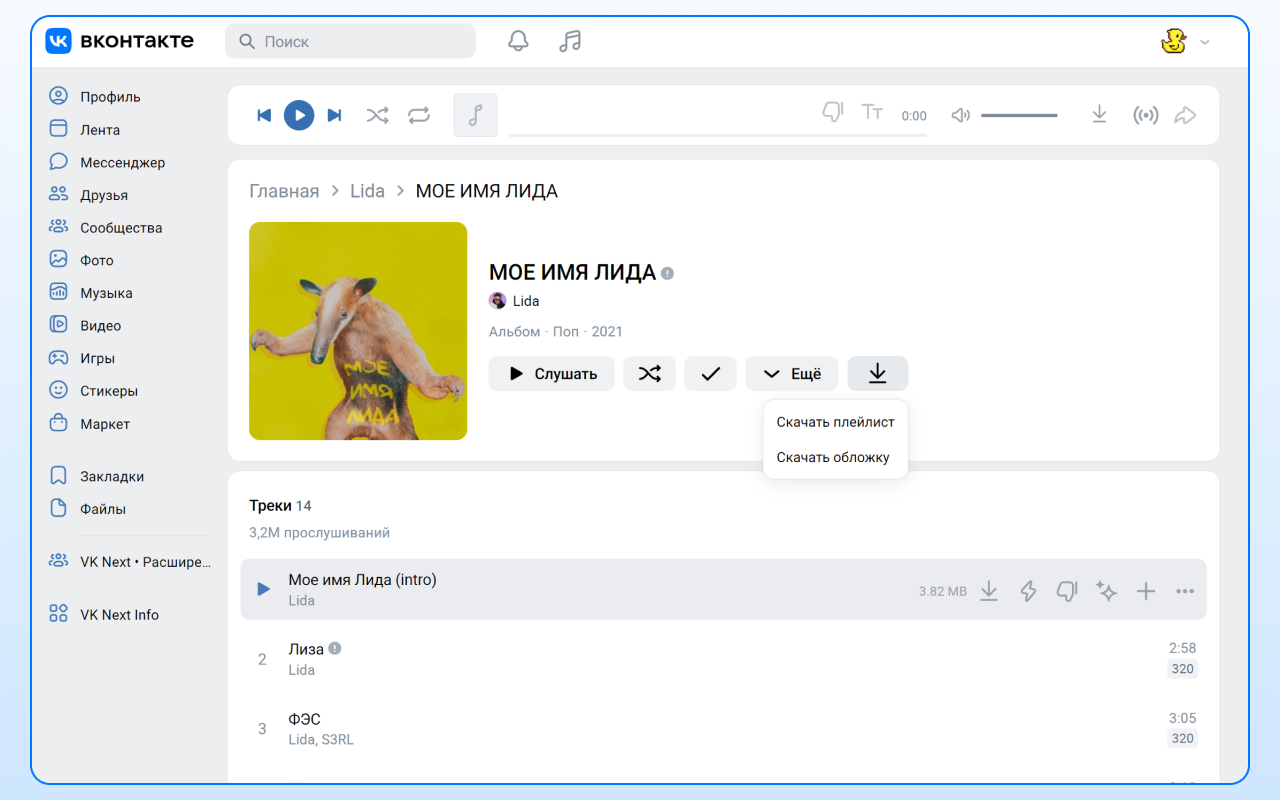Screen dimensions: 1280x800
Task: Enable repeat mode in the player
Action: pos(419,115)
